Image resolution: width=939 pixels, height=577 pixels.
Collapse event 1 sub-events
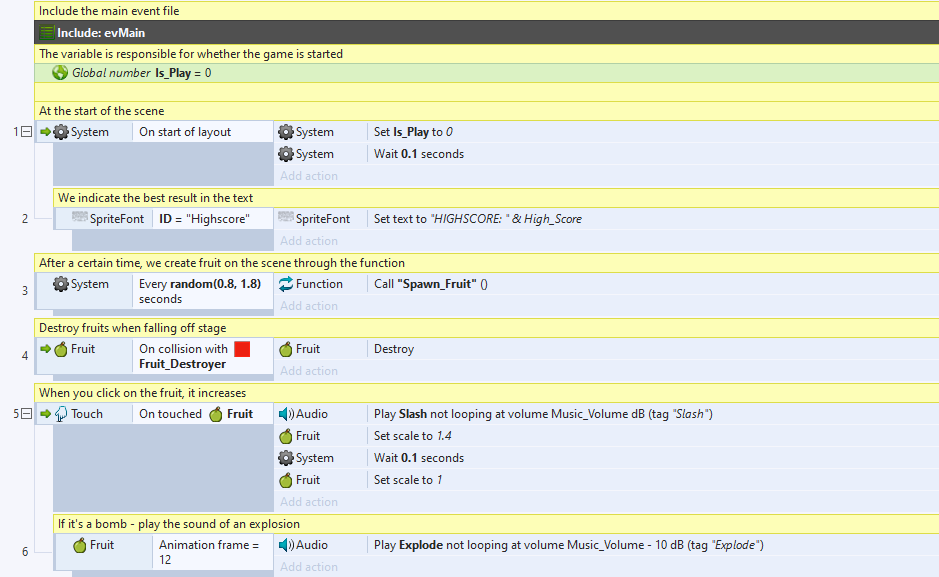point(26,132)
